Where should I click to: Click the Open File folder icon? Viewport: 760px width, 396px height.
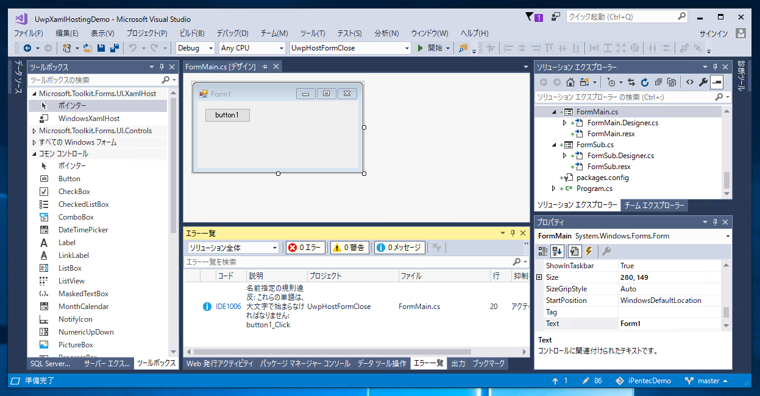pyautogui.click(x=87, y=48)
